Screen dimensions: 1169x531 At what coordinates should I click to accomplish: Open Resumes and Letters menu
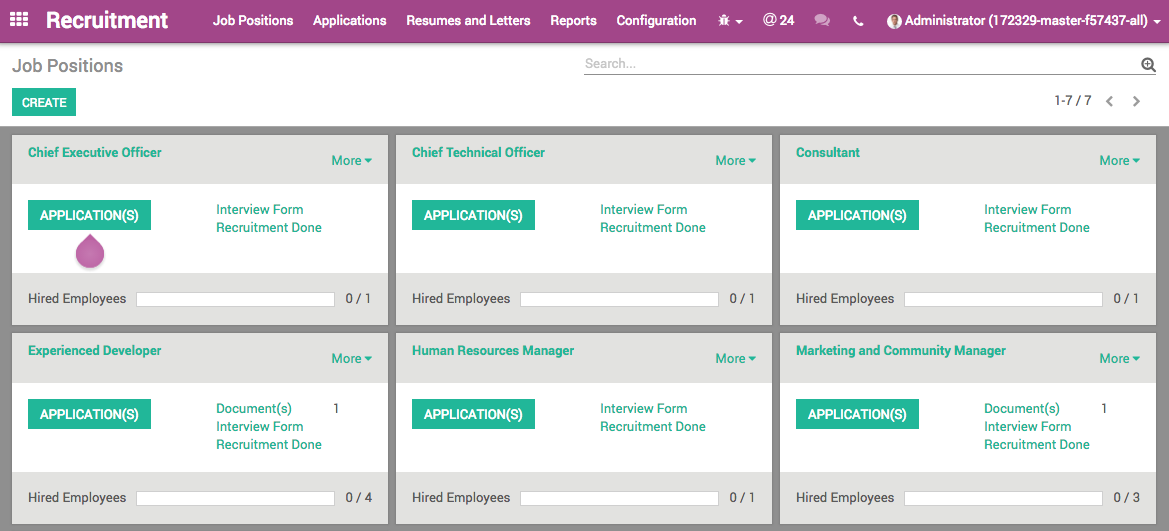point(468,21)
